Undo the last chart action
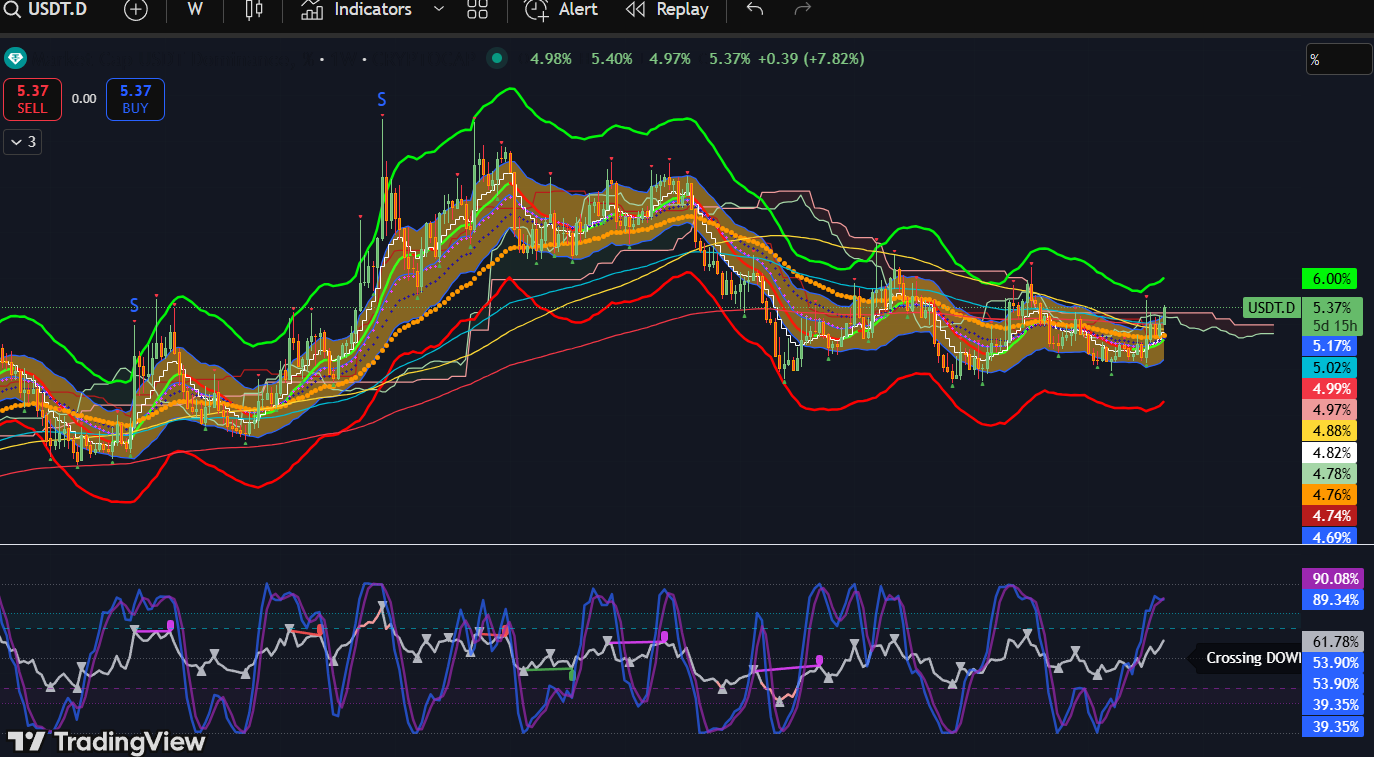This screenshot has width=1374, height=757. (755, 9)
